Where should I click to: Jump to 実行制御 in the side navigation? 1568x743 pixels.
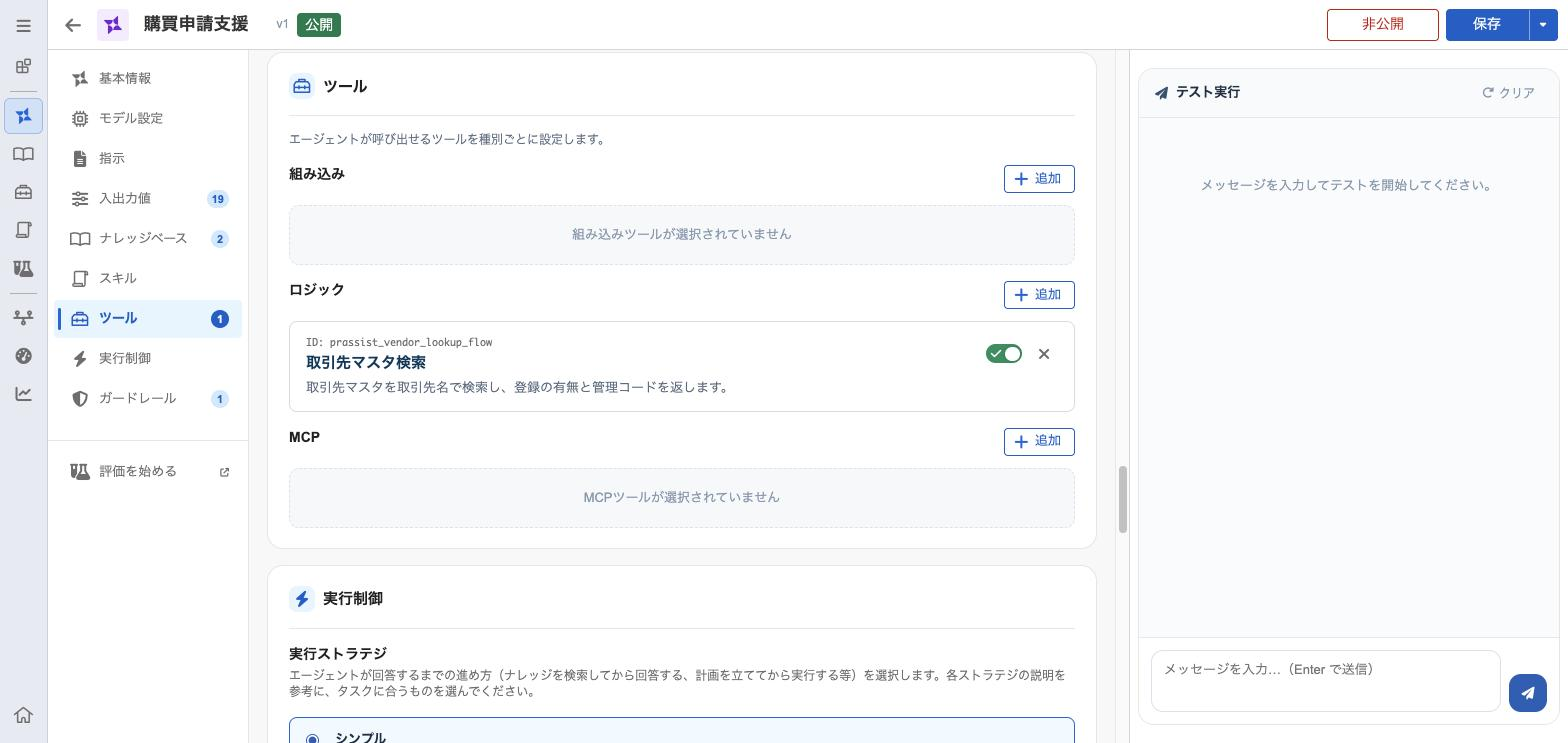pyautogui.click(x=148, y=358)
